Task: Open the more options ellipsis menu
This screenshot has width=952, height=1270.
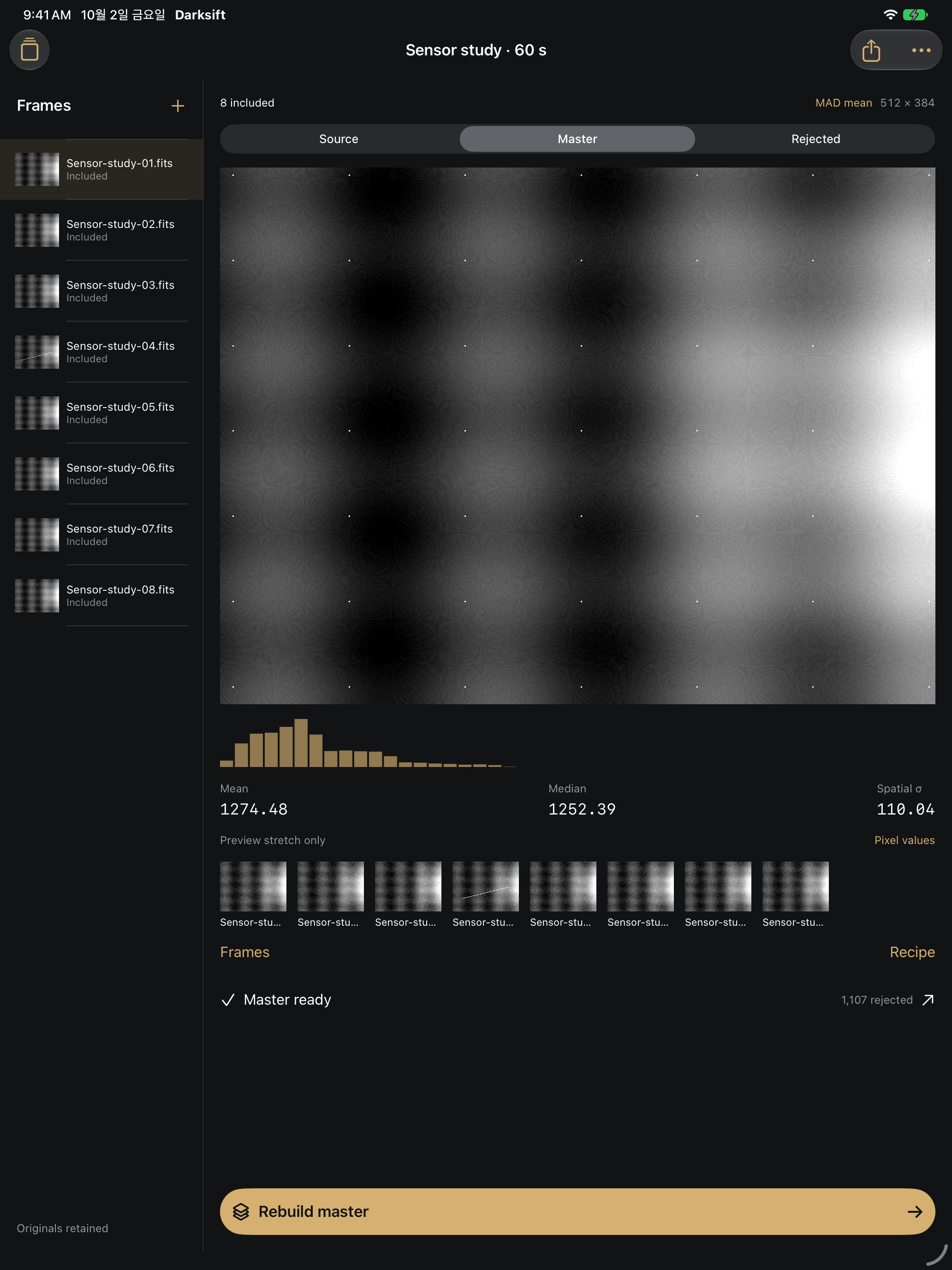Action: coord(921,50)
